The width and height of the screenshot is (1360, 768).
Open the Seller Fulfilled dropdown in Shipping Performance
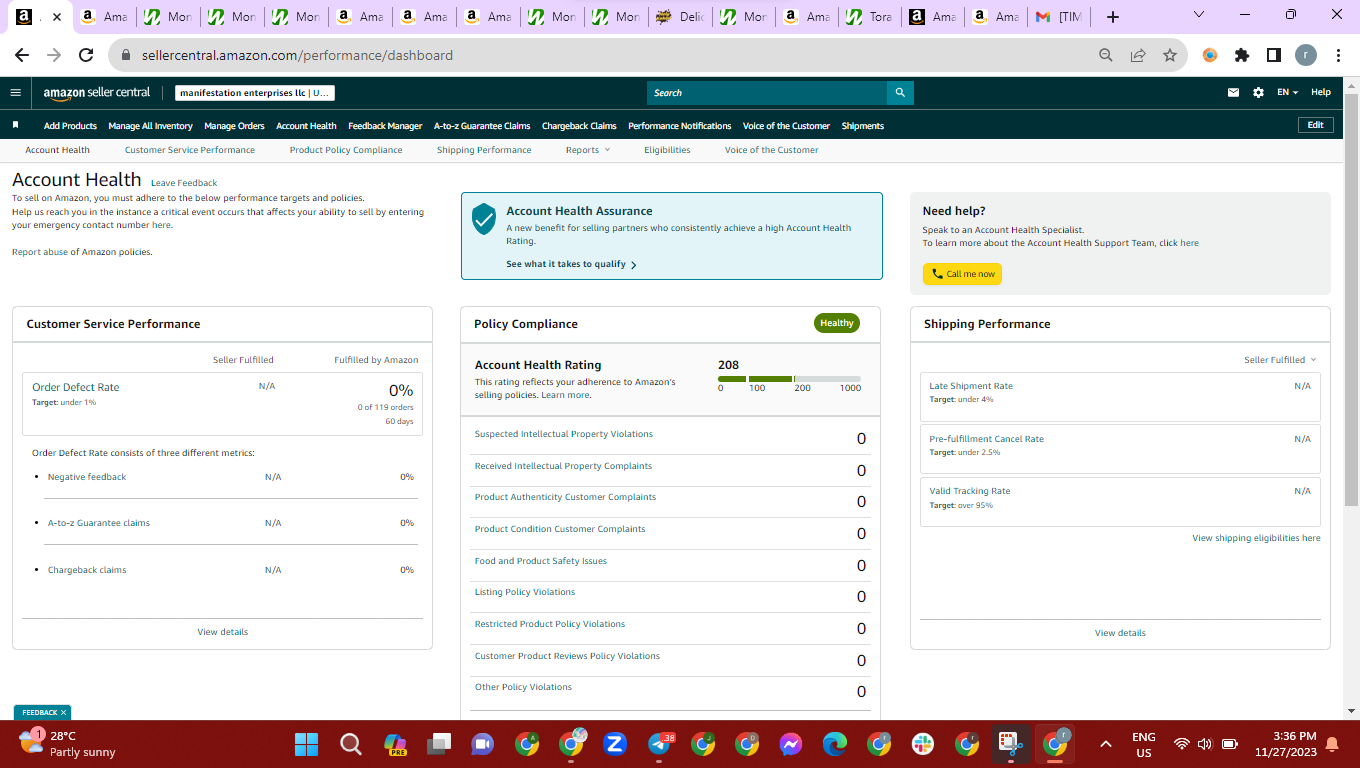tap(1280, 360)
